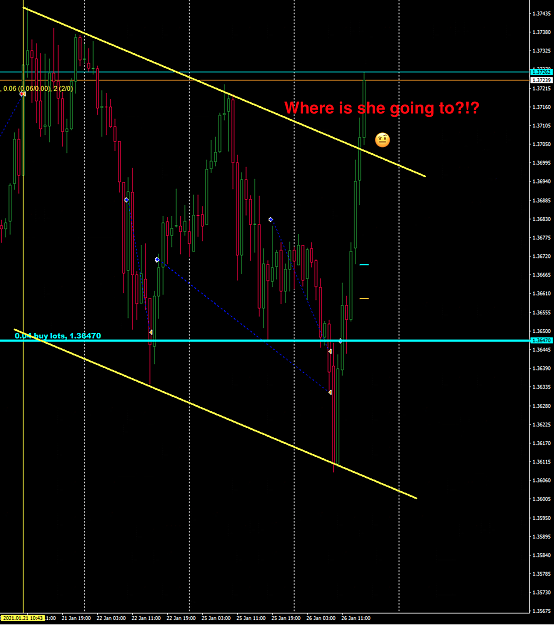
Task: Click the cyan 1.36470 price tag on the axis
Action: (541, 340)
